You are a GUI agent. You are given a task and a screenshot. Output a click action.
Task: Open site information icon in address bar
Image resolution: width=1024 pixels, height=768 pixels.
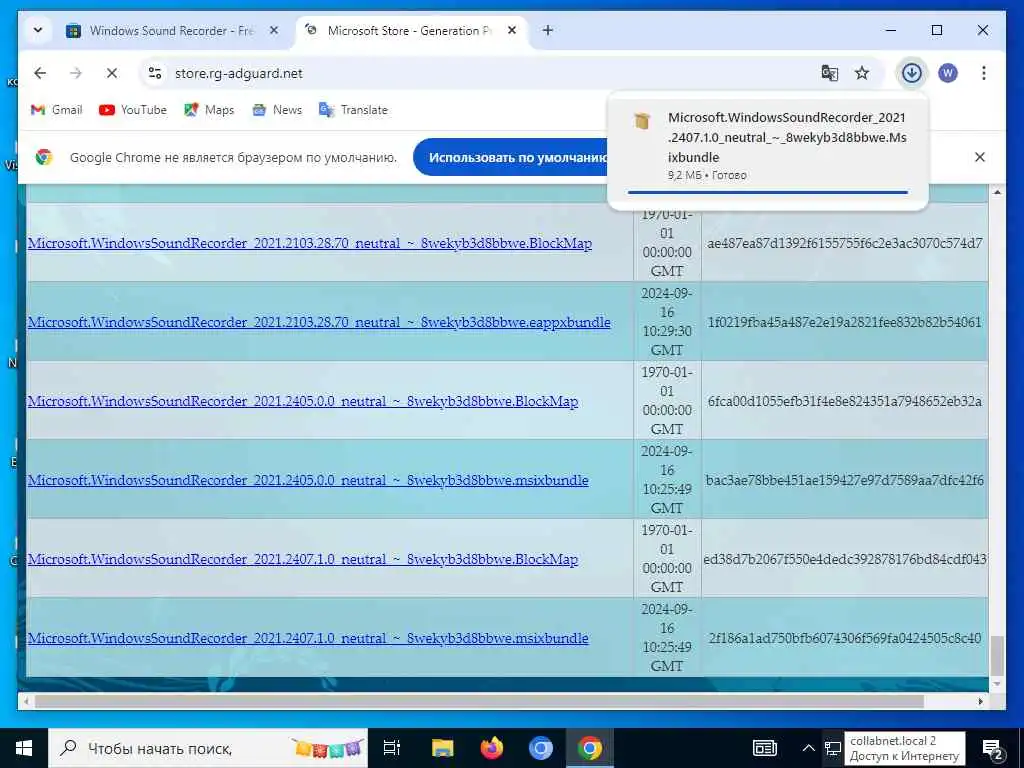[x=155, y=73]
